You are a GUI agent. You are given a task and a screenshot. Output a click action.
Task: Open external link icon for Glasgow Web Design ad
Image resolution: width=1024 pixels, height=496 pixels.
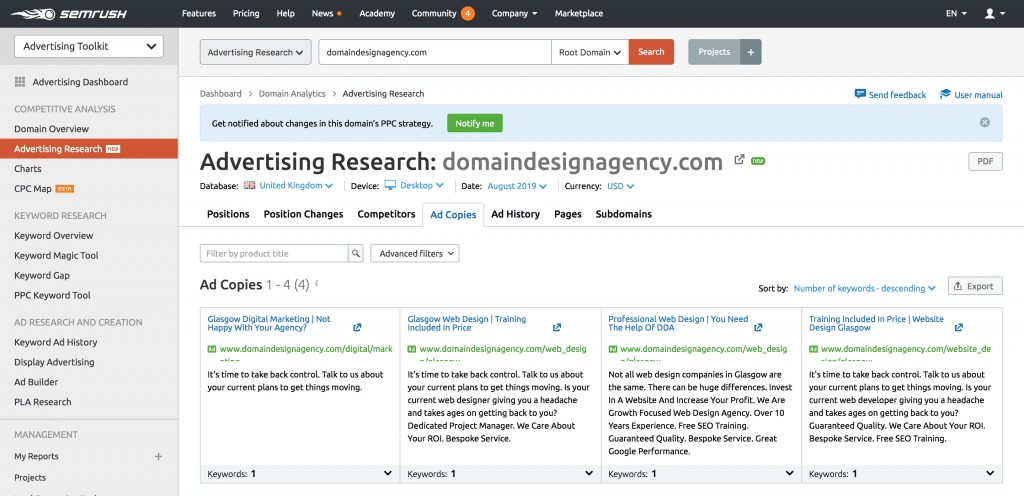tap(557, 328)
